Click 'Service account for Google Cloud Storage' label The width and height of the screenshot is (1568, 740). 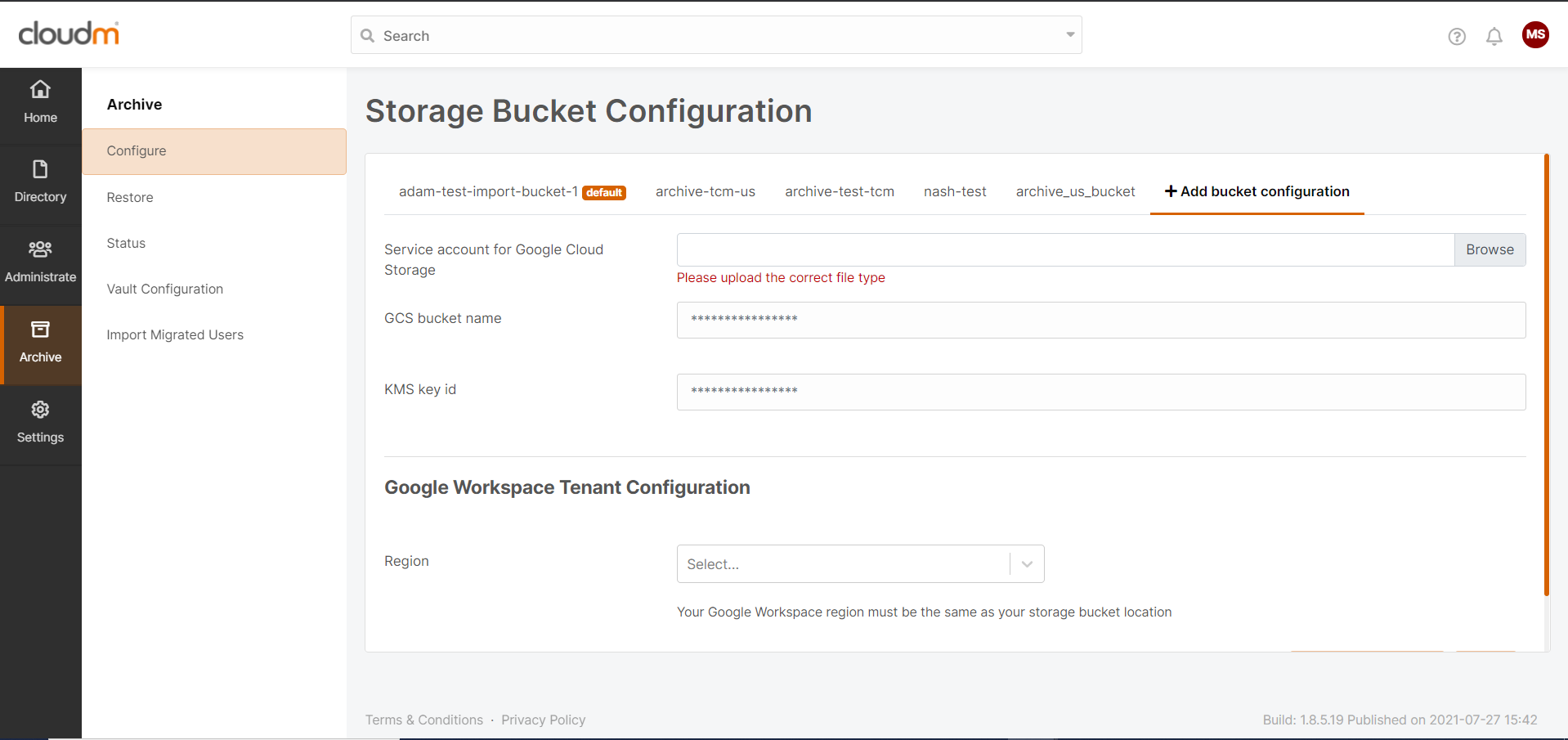tap(494, 259)
